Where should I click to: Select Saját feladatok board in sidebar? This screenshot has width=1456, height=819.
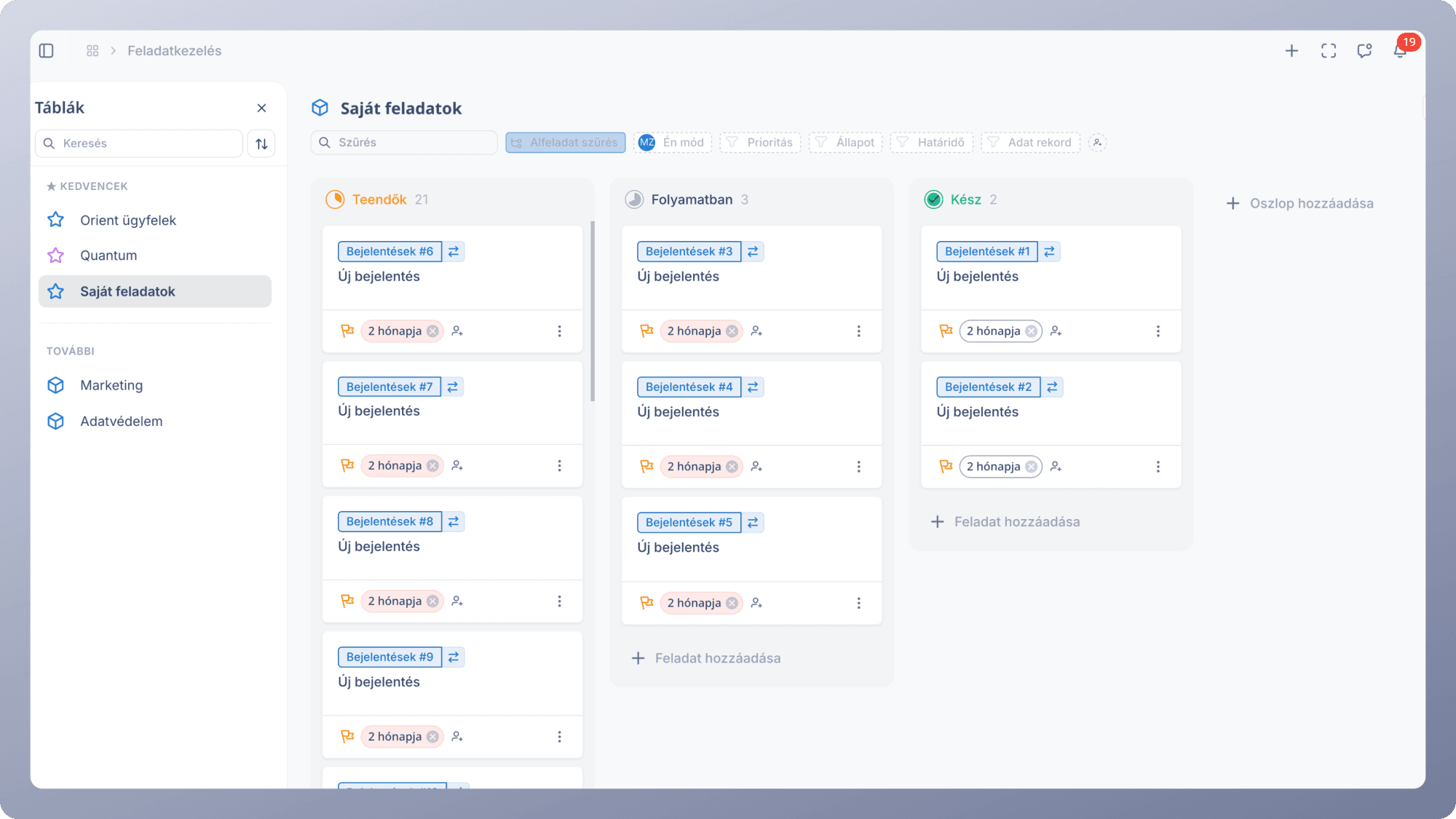coord(155,291)
